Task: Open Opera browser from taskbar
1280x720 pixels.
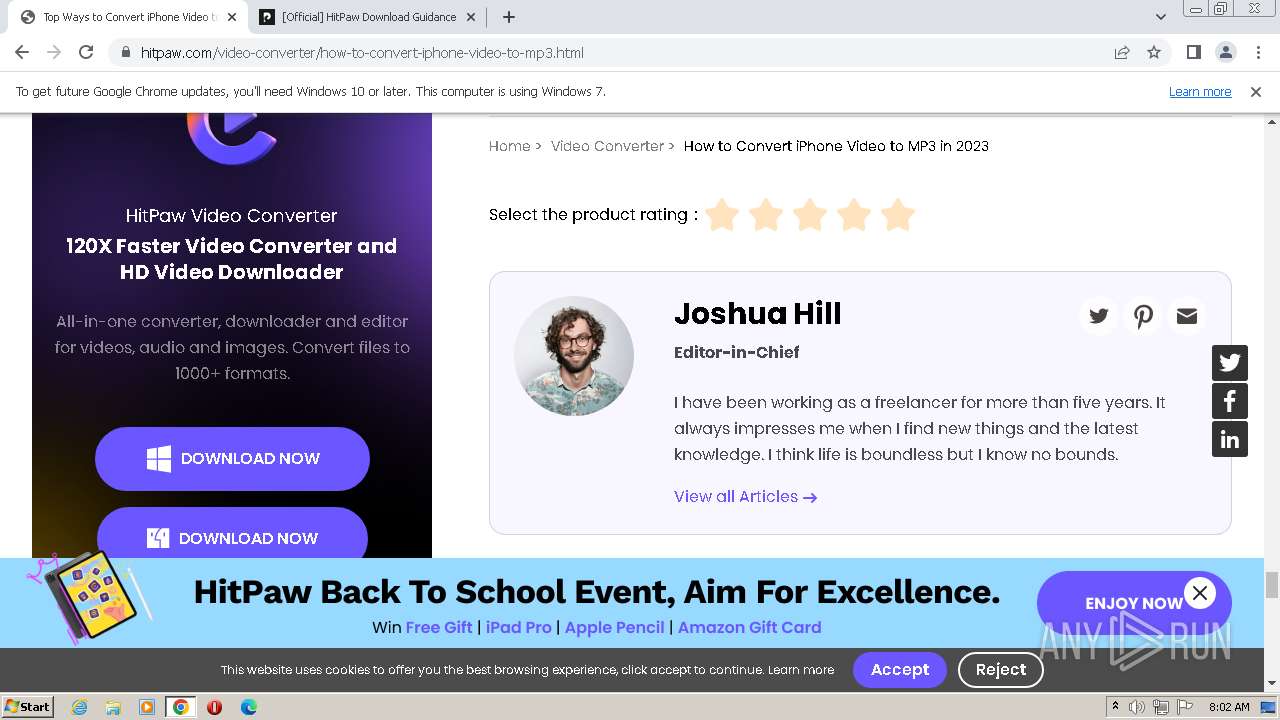Action: point(214,707)
